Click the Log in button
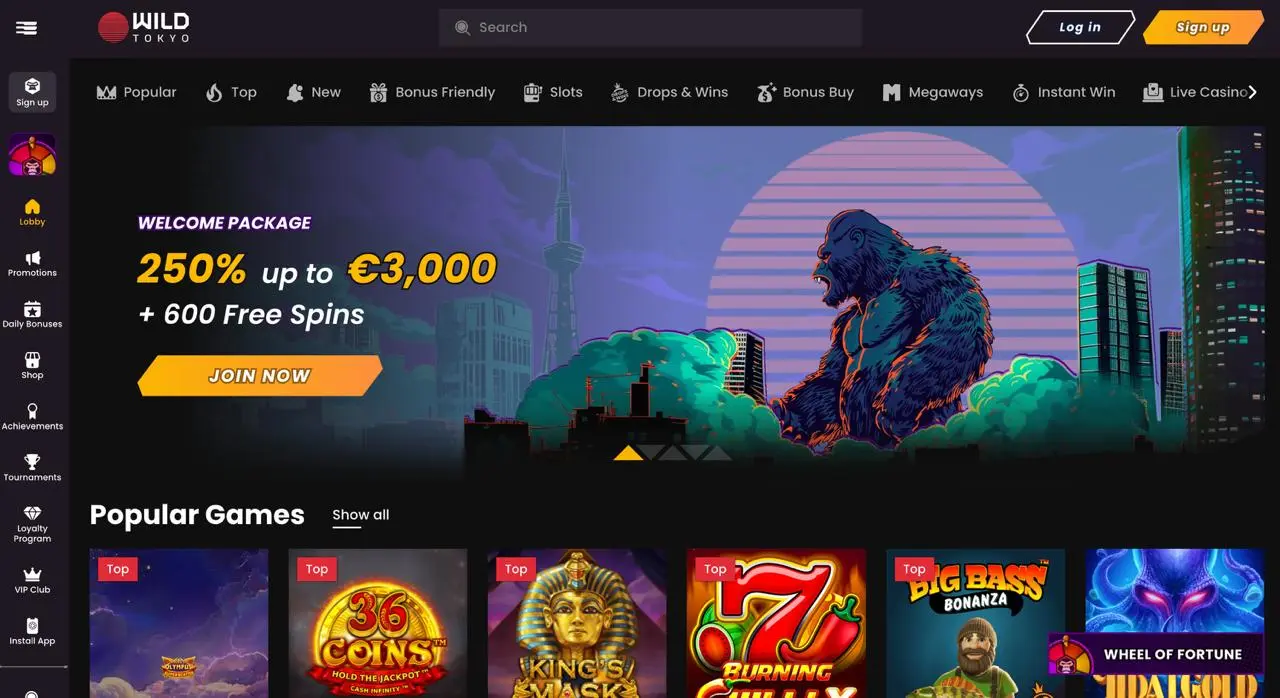This screenshot has width=1280, height=698. click(1080, 27)
